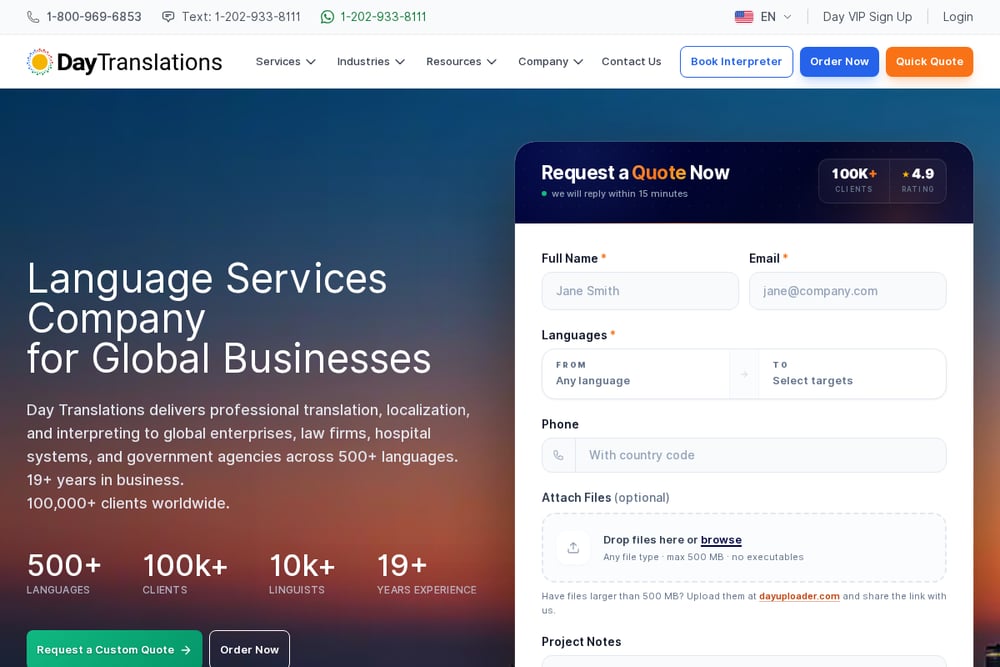Open the EN language dropdown
Screen dimensions: 1000x667
763,17
